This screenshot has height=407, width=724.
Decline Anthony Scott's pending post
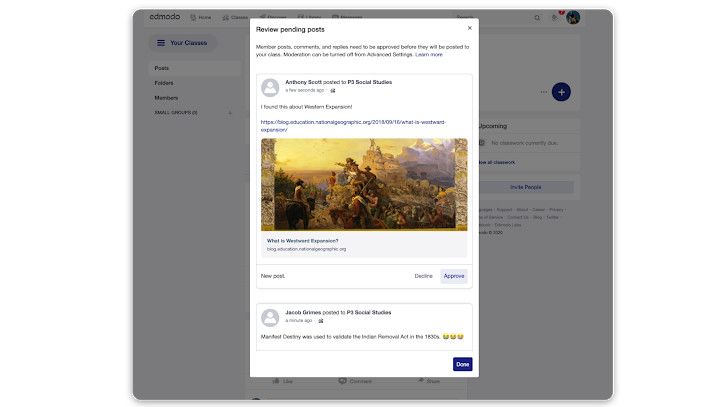click(x=423, y=276)
